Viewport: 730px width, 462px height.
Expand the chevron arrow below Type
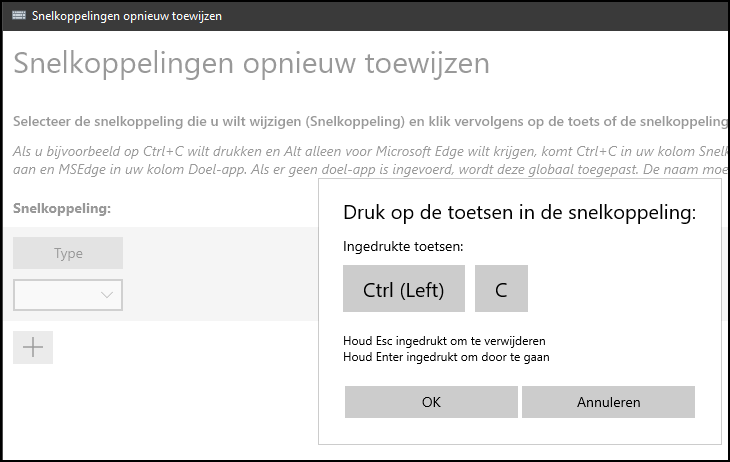point(107,295)
